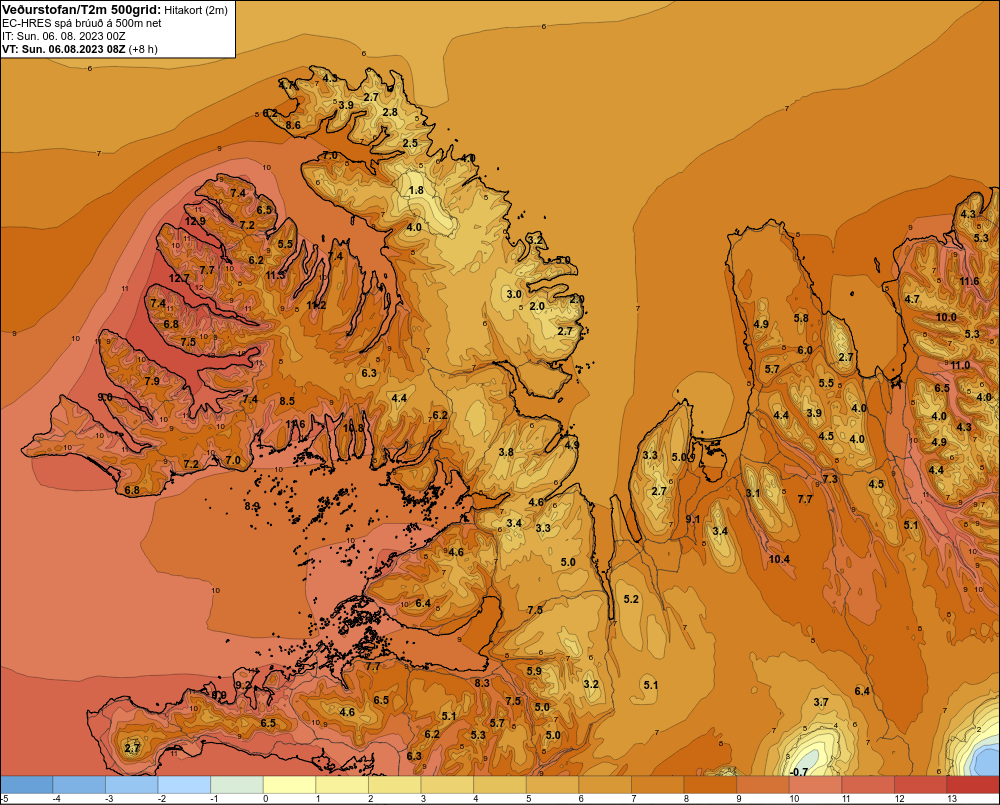This screenshot has height=805, width=1000.
Task: Click the legend swatch between -5 and -4
Action: click(x=27, y=784)
